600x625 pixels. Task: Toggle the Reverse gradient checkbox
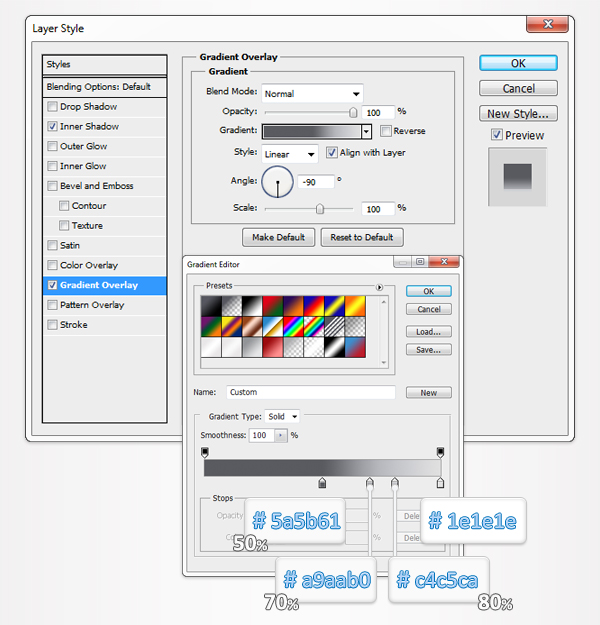click(386, 131)
